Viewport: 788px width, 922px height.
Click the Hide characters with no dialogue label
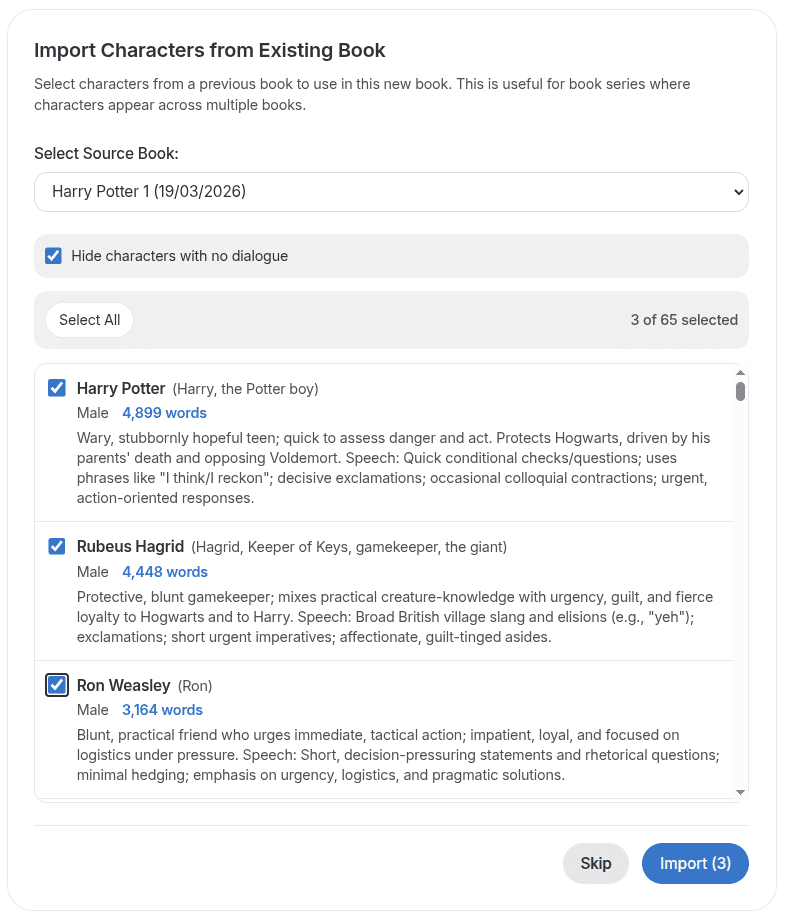click(179, 256)
